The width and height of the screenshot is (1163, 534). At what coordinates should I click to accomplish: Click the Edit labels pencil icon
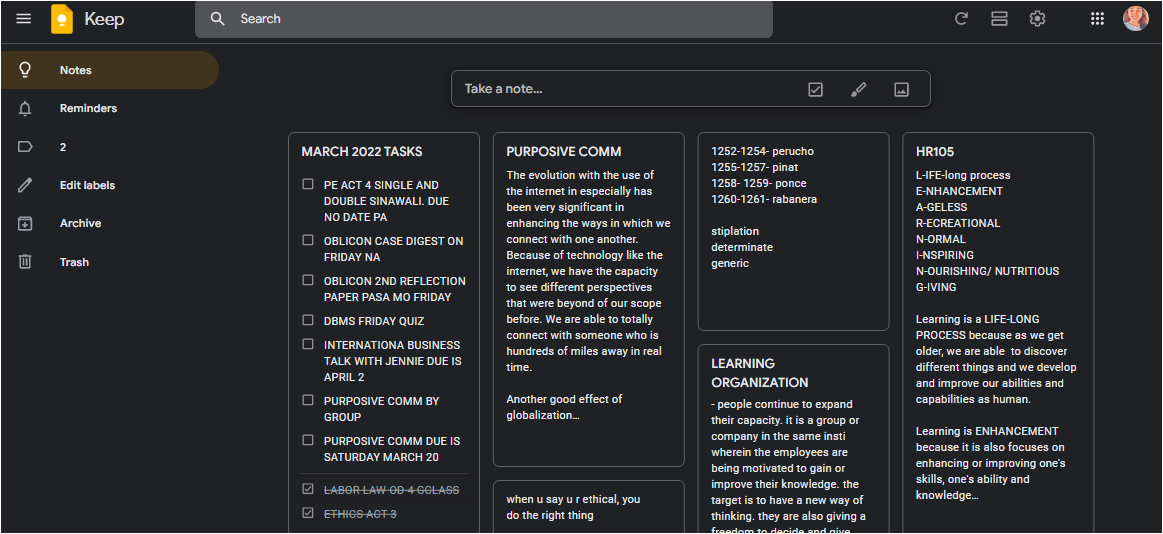[x=24, y=185]
